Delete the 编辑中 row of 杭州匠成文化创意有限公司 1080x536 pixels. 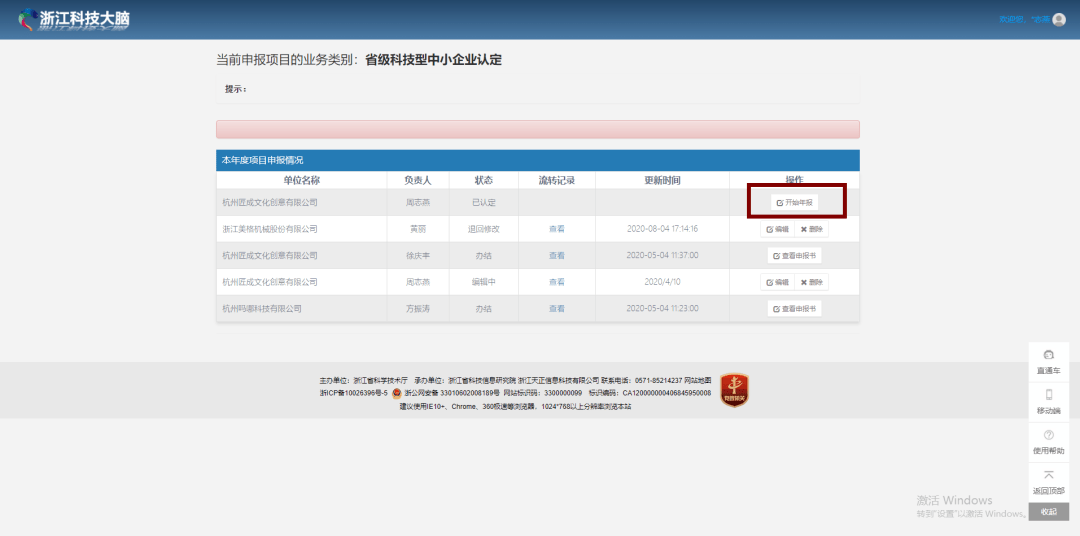coord(811,282)
